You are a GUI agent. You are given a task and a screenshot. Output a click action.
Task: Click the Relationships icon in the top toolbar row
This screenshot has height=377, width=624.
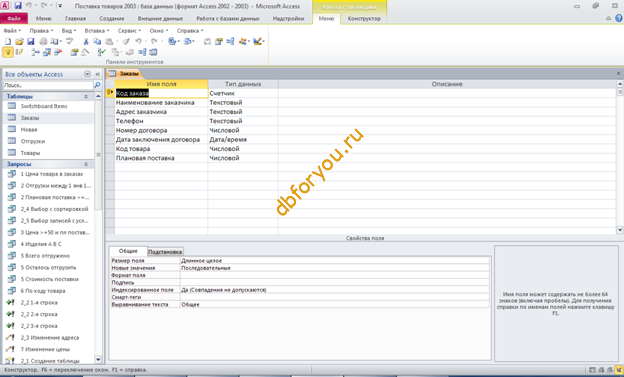(230, 41)
